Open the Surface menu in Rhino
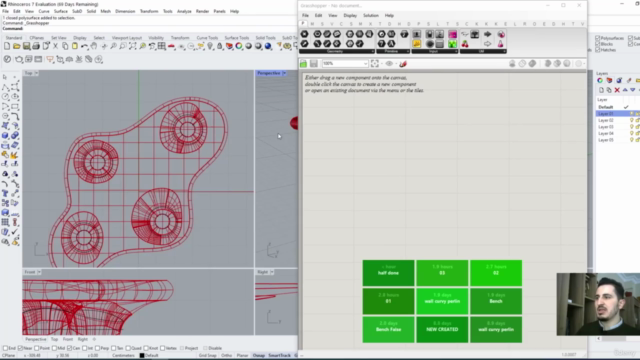This screenshot has width=640, height=360. pos(61,11)
